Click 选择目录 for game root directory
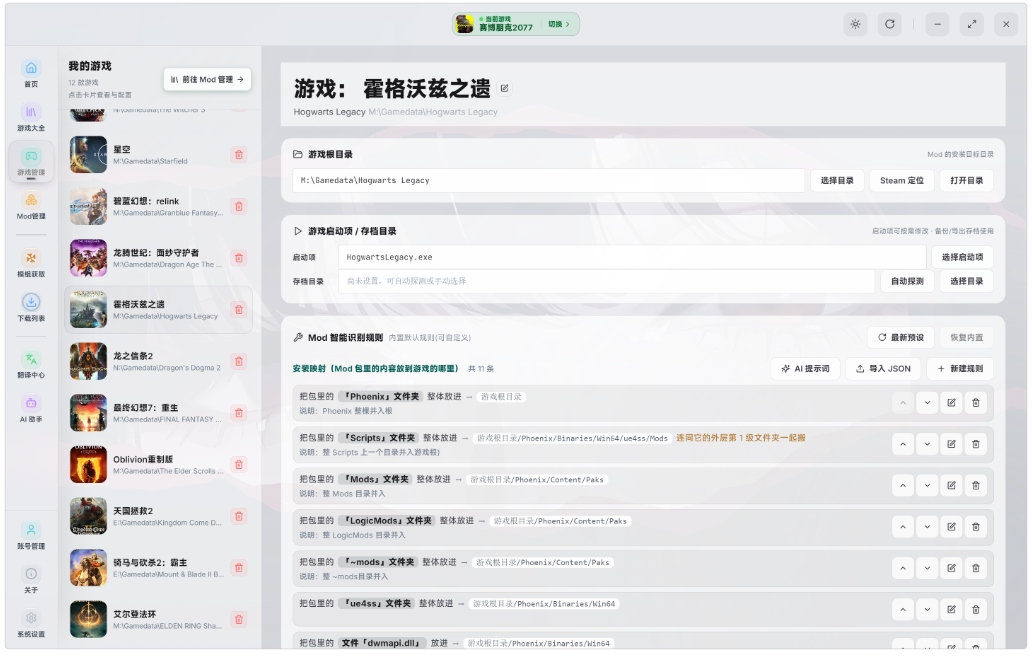1032x657 pixels. point(837,180)
